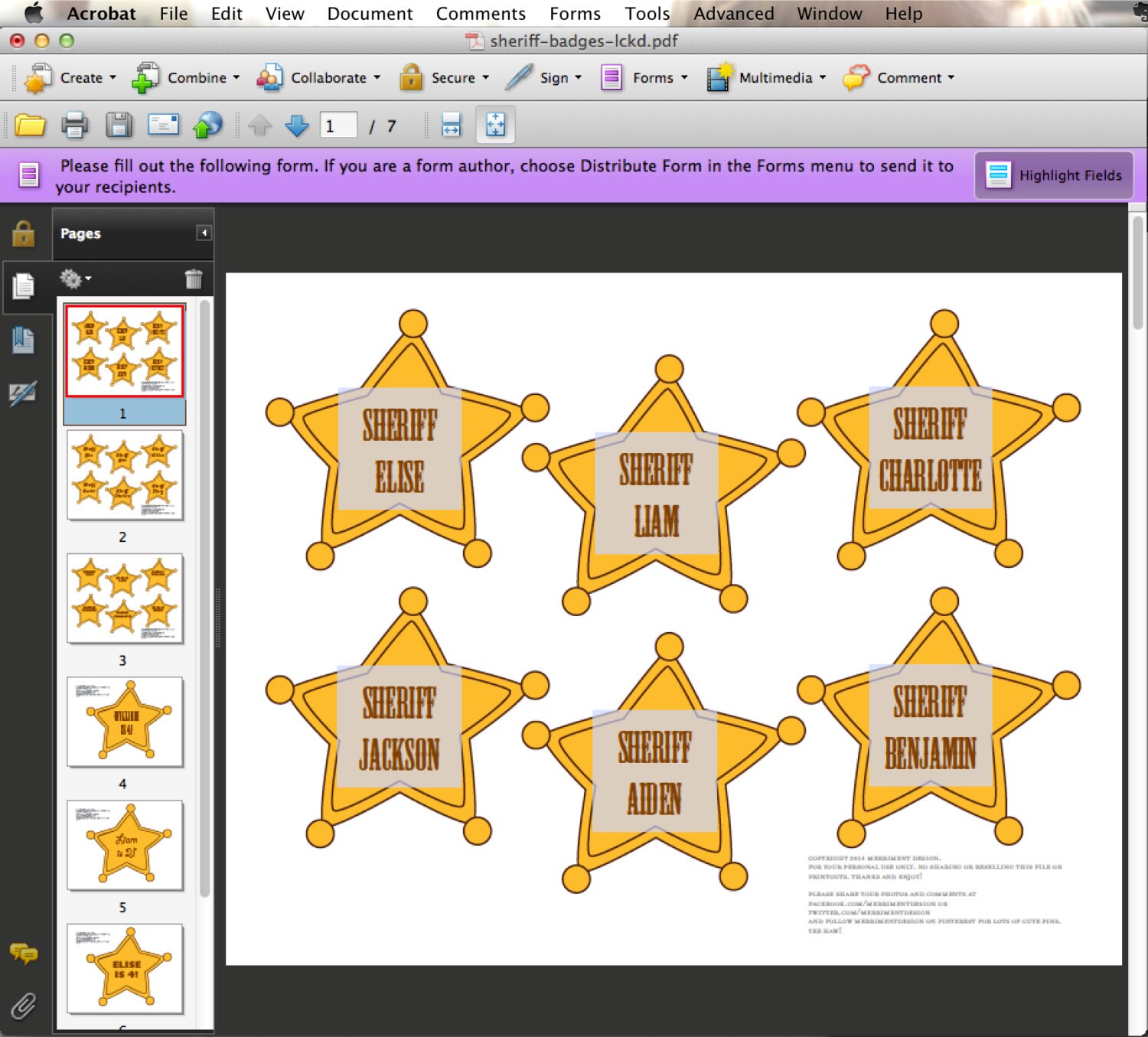Open the Comments speech bubble sidebar icon
The height and width of the screenshot is (1037, 1148).
tap(23, 954)
